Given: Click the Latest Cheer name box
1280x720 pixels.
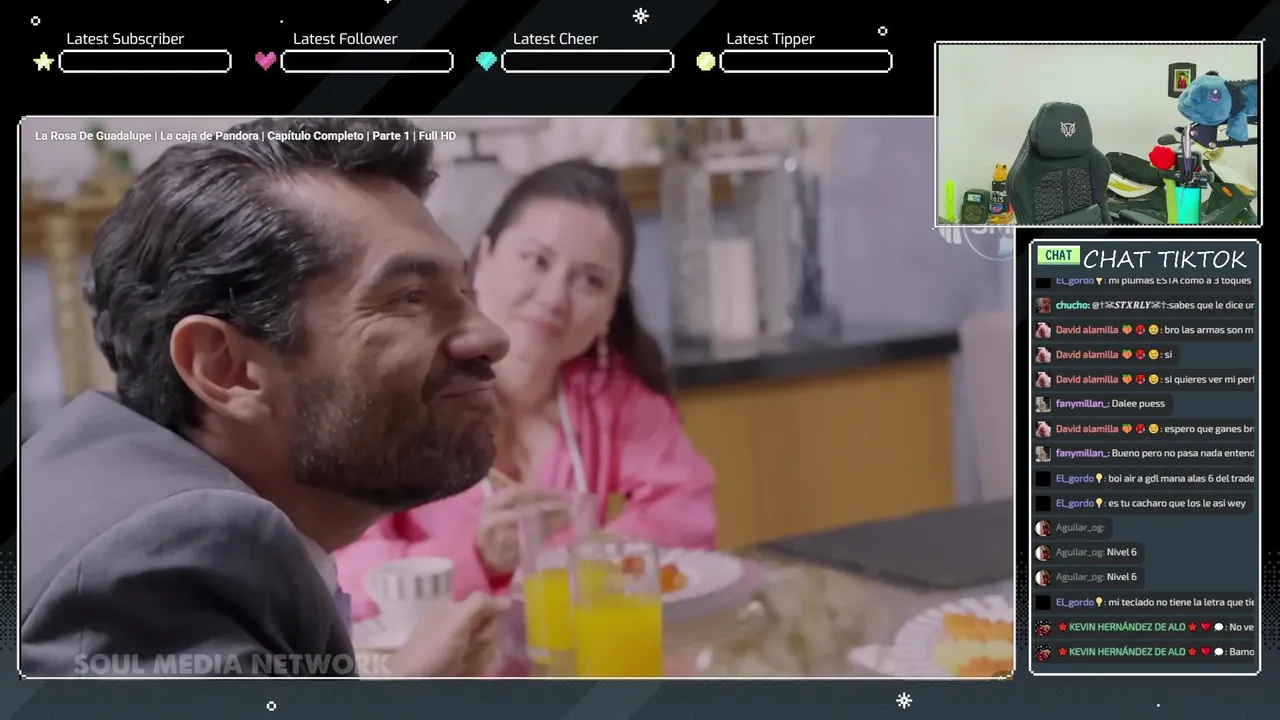Looking at the screenshot, I should (587, 62).
